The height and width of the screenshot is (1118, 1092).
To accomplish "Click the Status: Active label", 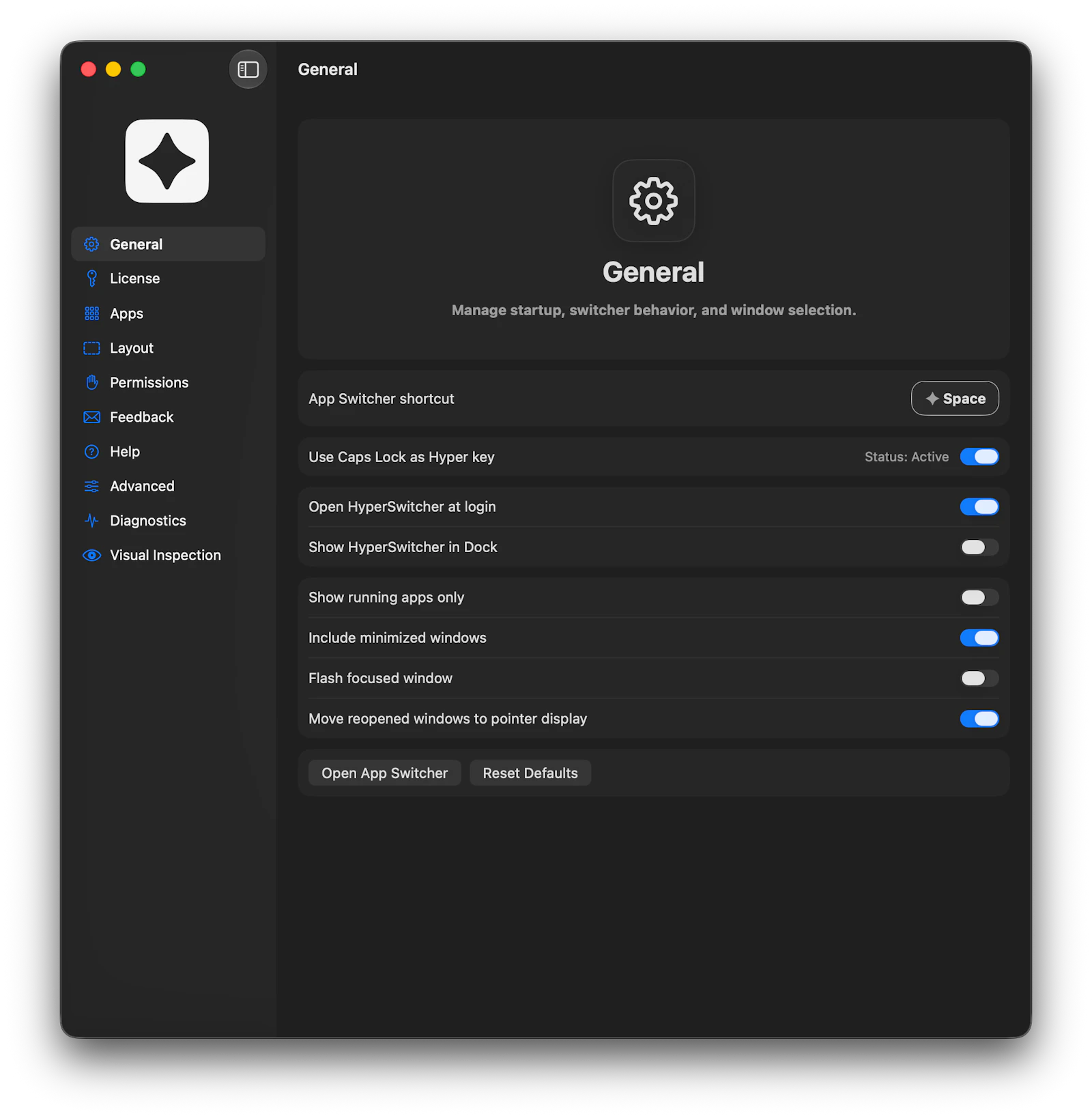I will point(906,457).
